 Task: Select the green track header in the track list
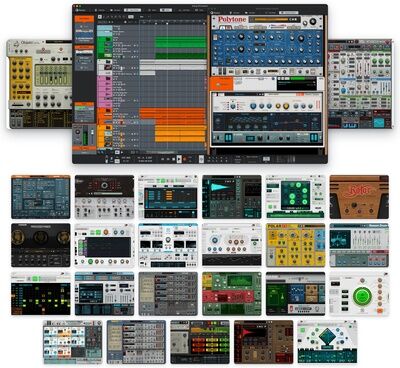tap(105, 48)
